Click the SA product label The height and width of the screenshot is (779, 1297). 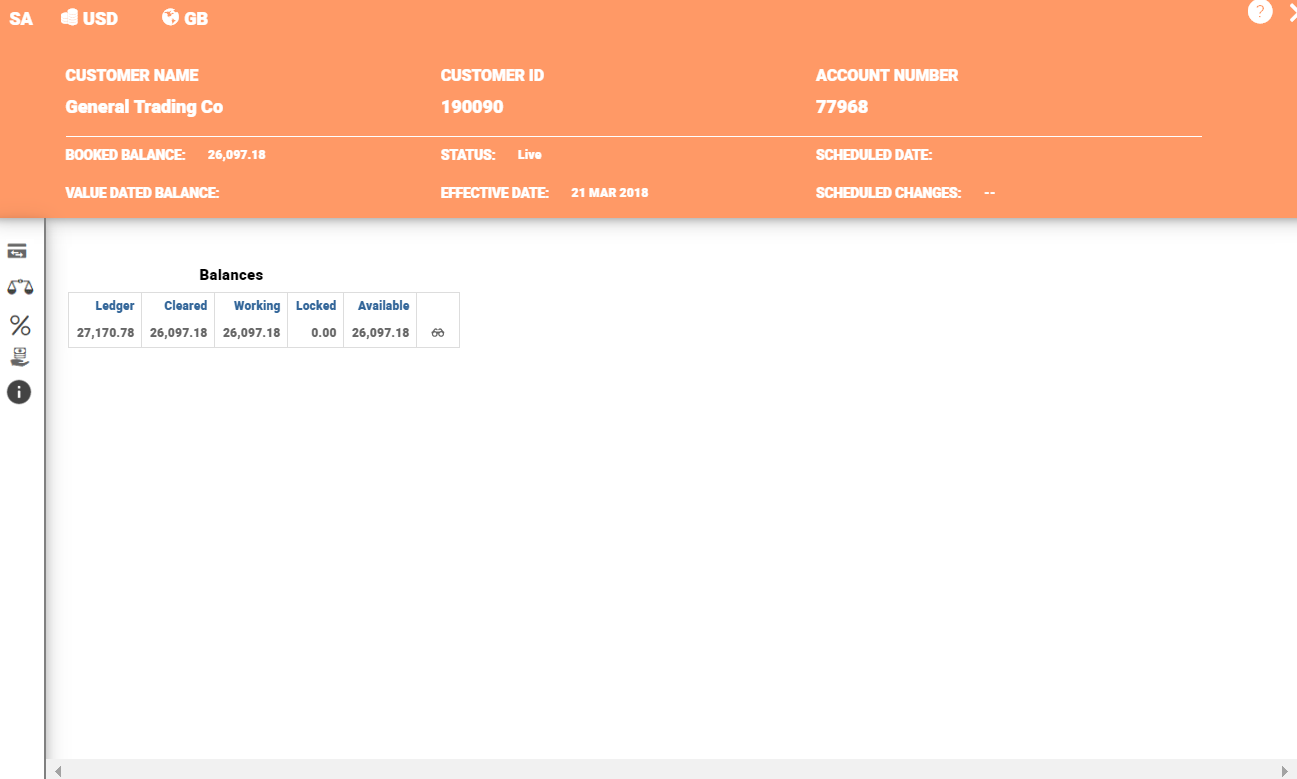point(21,19)
